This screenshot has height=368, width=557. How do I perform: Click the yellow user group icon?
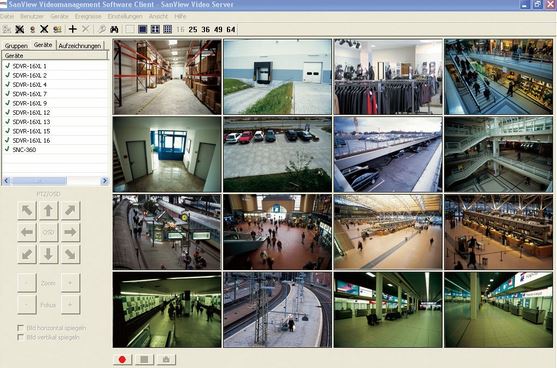[57, 29]
